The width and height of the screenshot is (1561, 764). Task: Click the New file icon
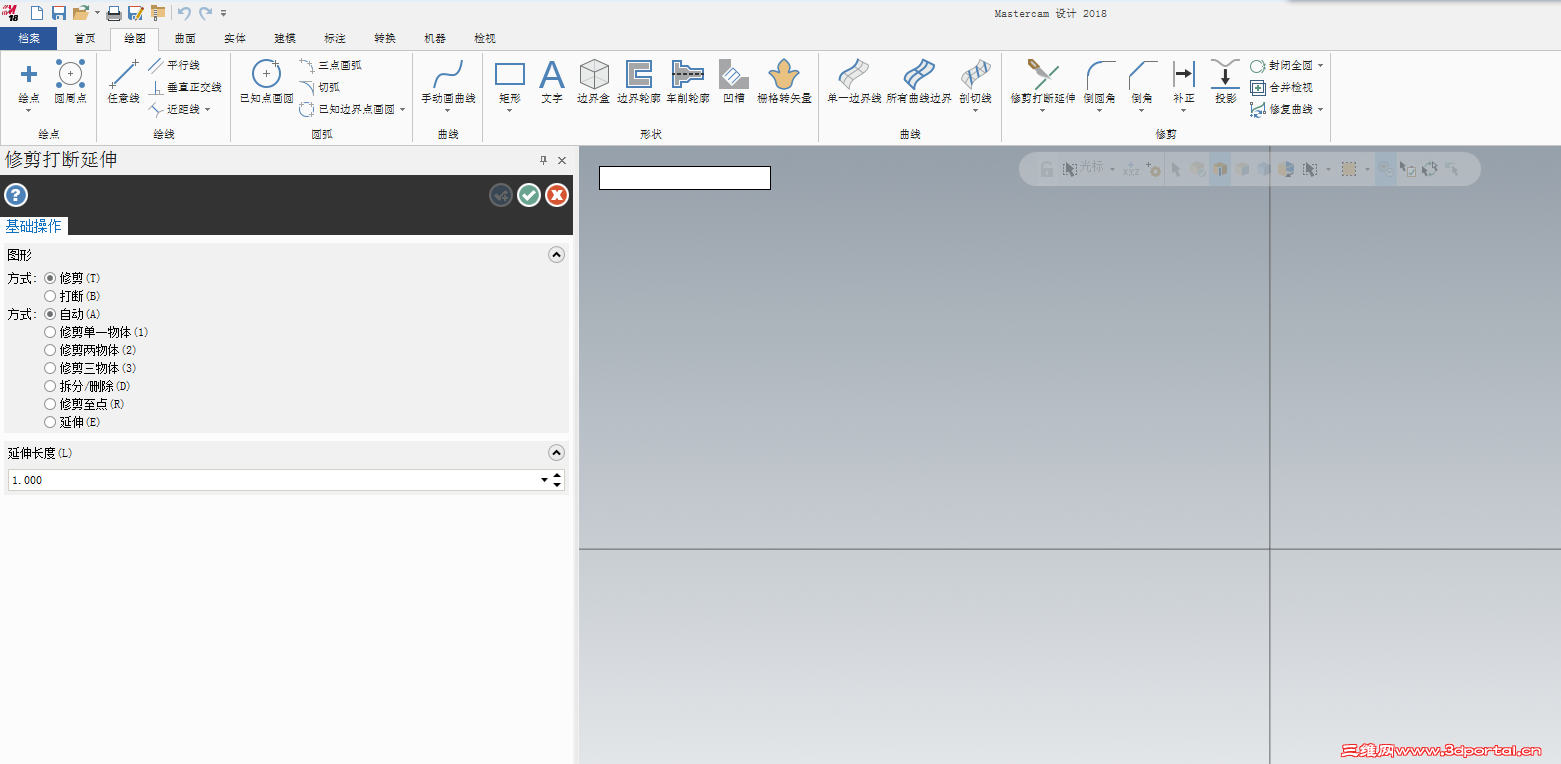[37, 13]
